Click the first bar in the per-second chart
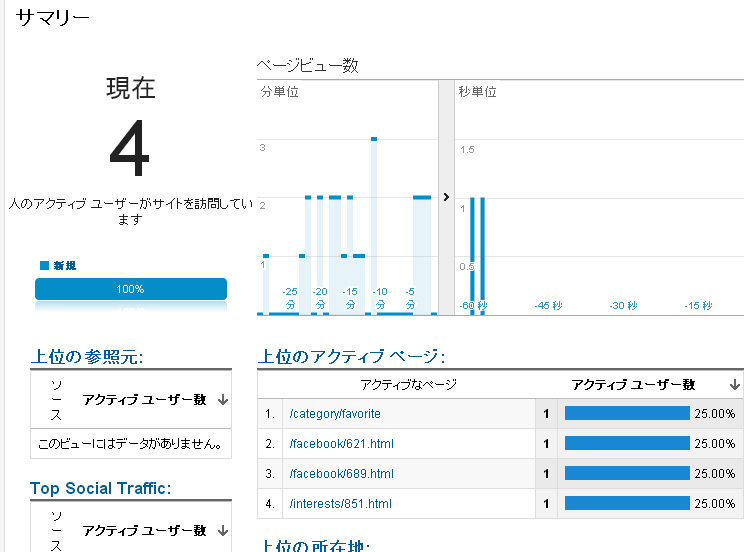Image resolution: width=744 pixels, height=552 pixels. (x=472, y=256)
